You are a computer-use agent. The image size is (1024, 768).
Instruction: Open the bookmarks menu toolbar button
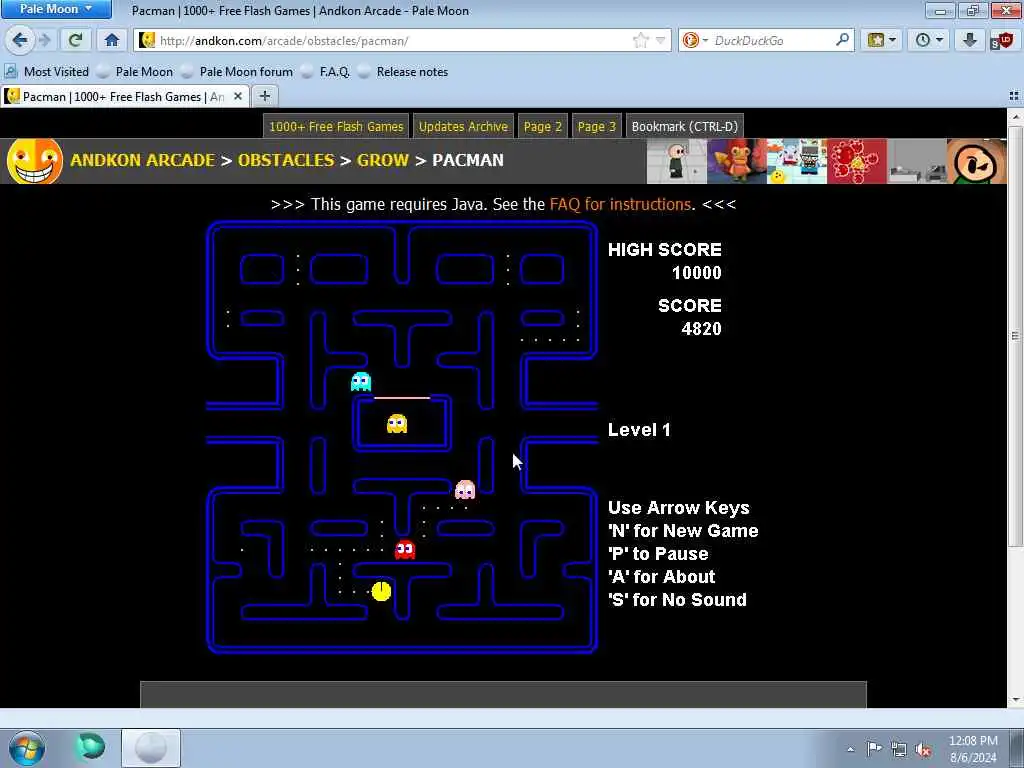pos(881,40)
